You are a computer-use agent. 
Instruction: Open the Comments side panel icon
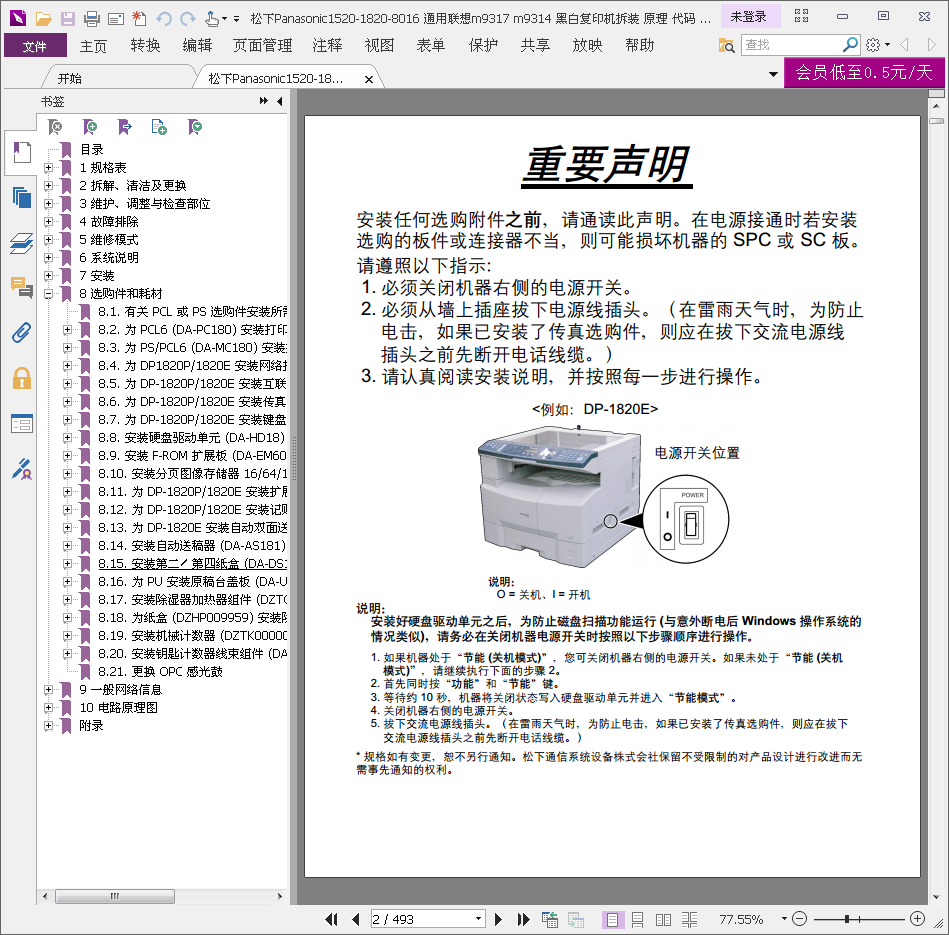(x=22, y=287)
